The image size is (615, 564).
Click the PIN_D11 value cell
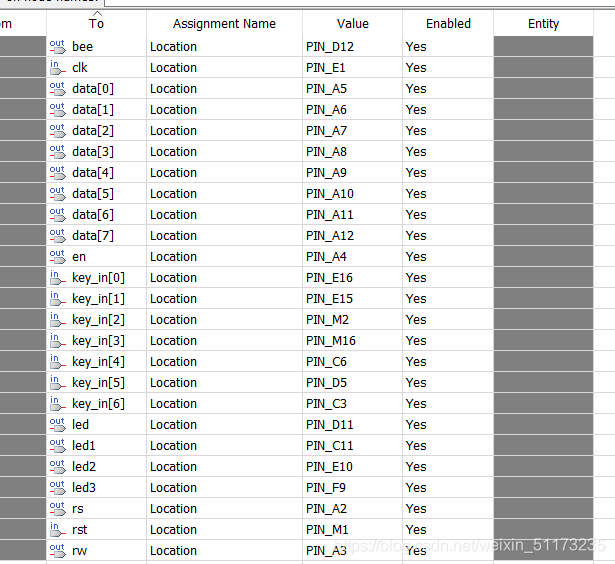(353, 425)
